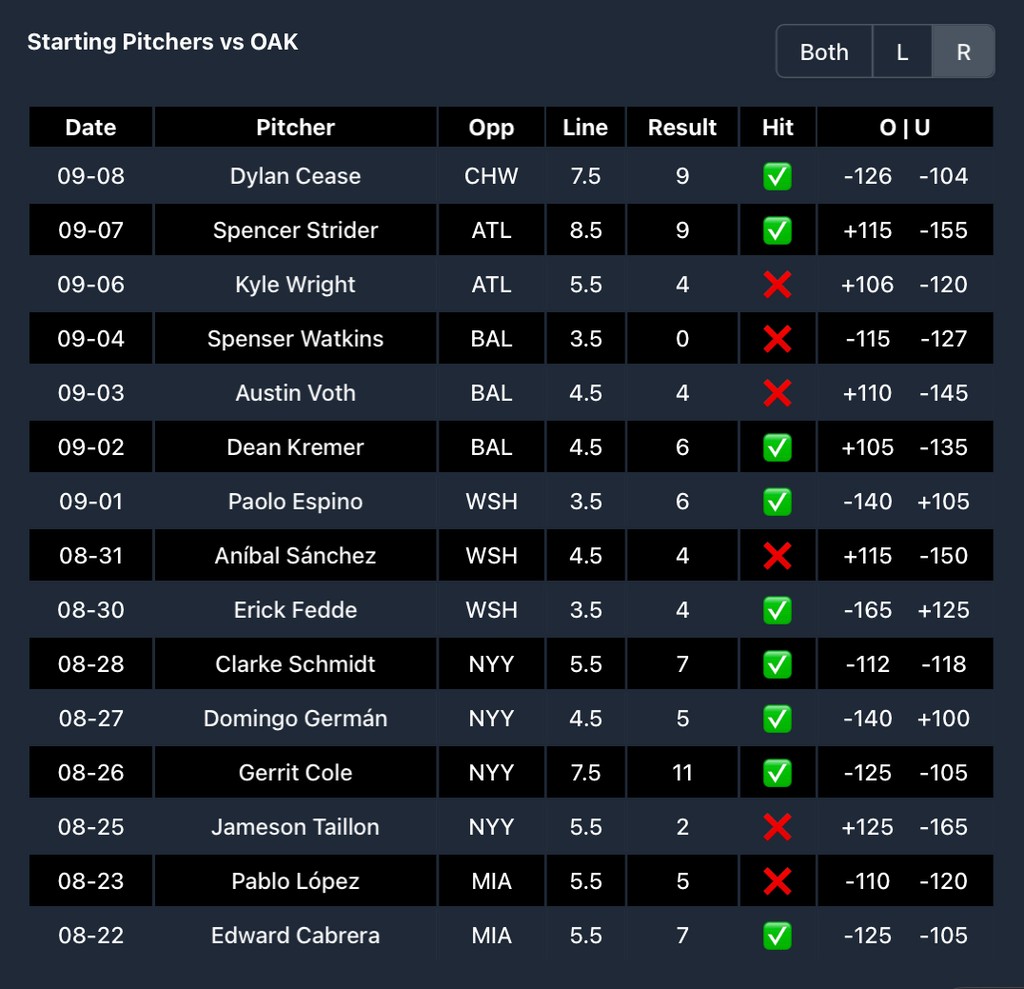The height and width of the screenshot is (989, 1024).
Task: Click red X in Kyle Wright row
Action: pyautogui.click(x=777, y=285)
